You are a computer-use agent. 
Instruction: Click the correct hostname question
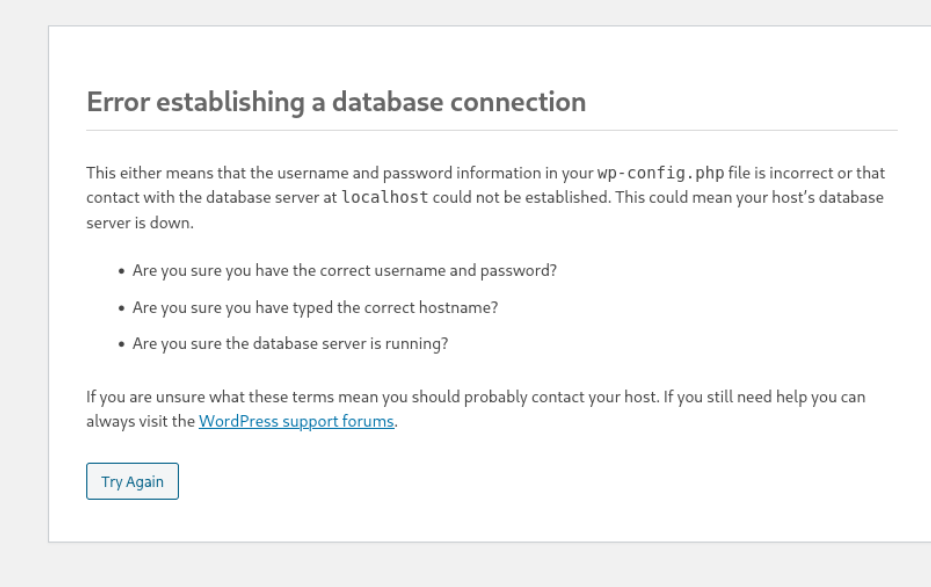315,307
